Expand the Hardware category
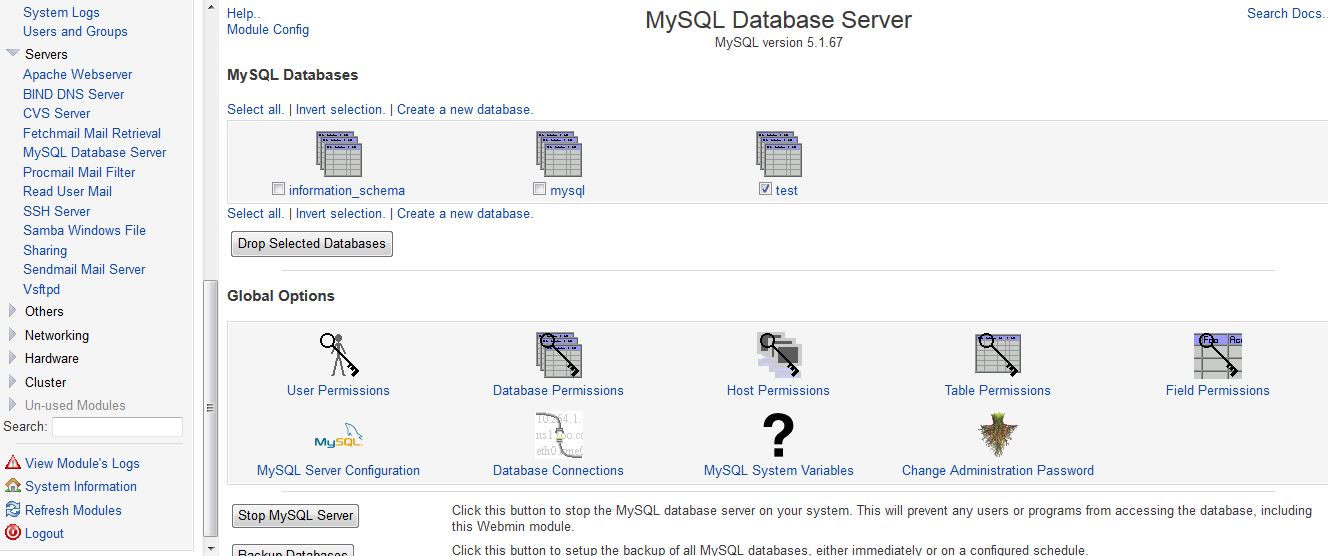The image size is (1328, 556). [x=13, y=358]
